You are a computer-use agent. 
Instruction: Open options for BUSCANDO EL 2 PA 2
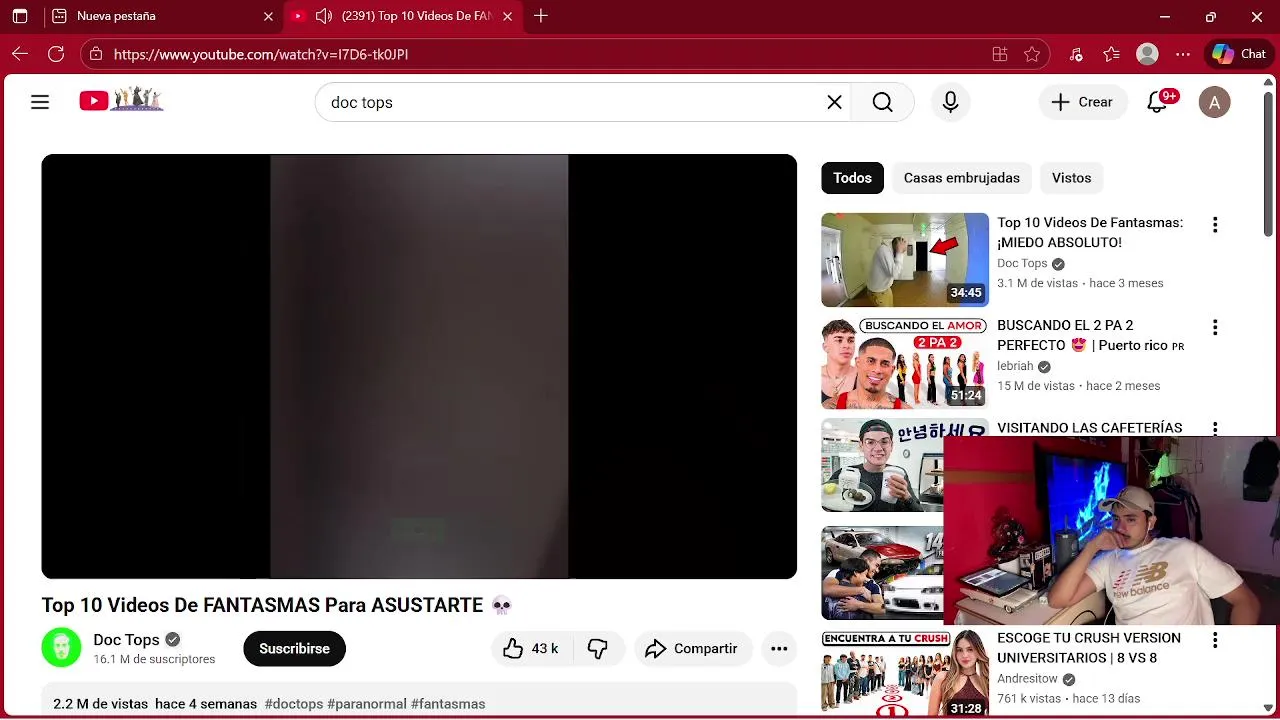pyautogui.click(x=1215, y=328)
